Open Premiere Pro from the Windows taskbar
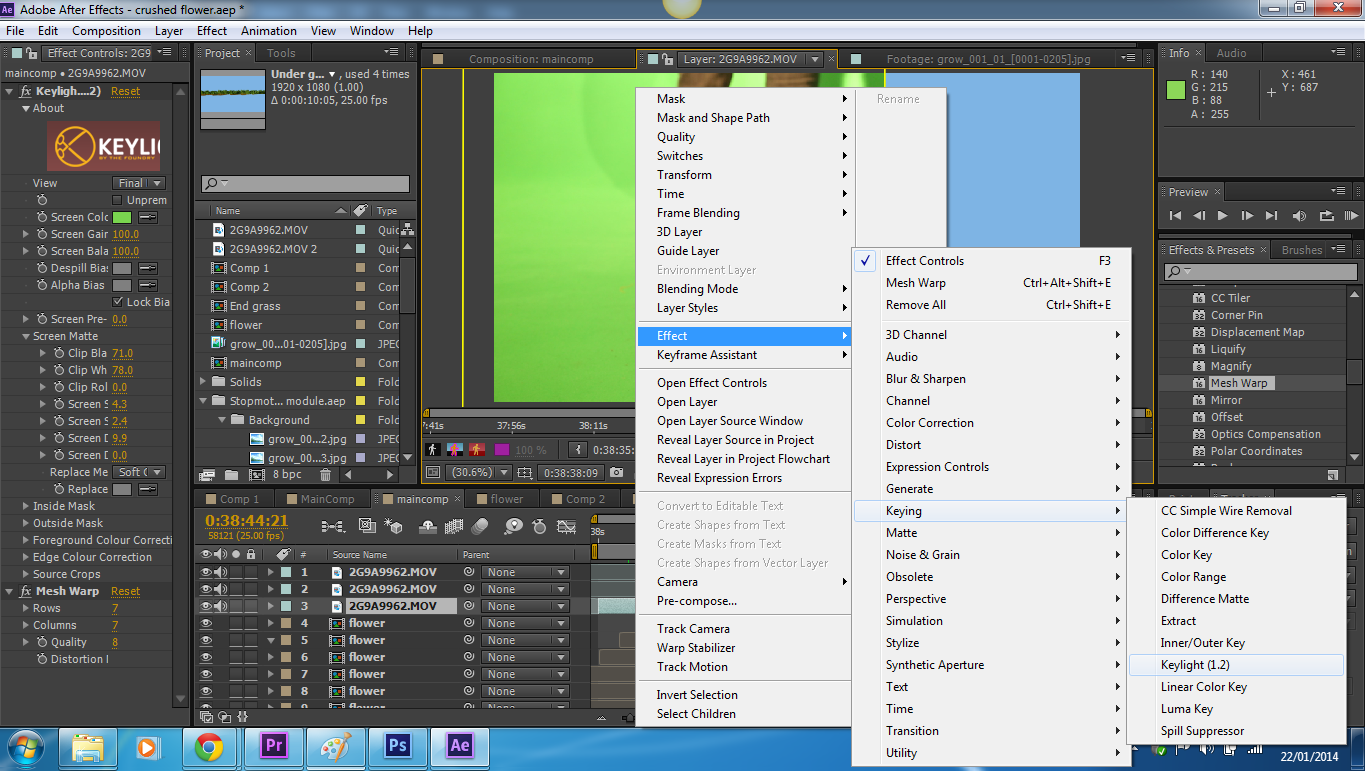1367x773 pixels. coord(272,747)
